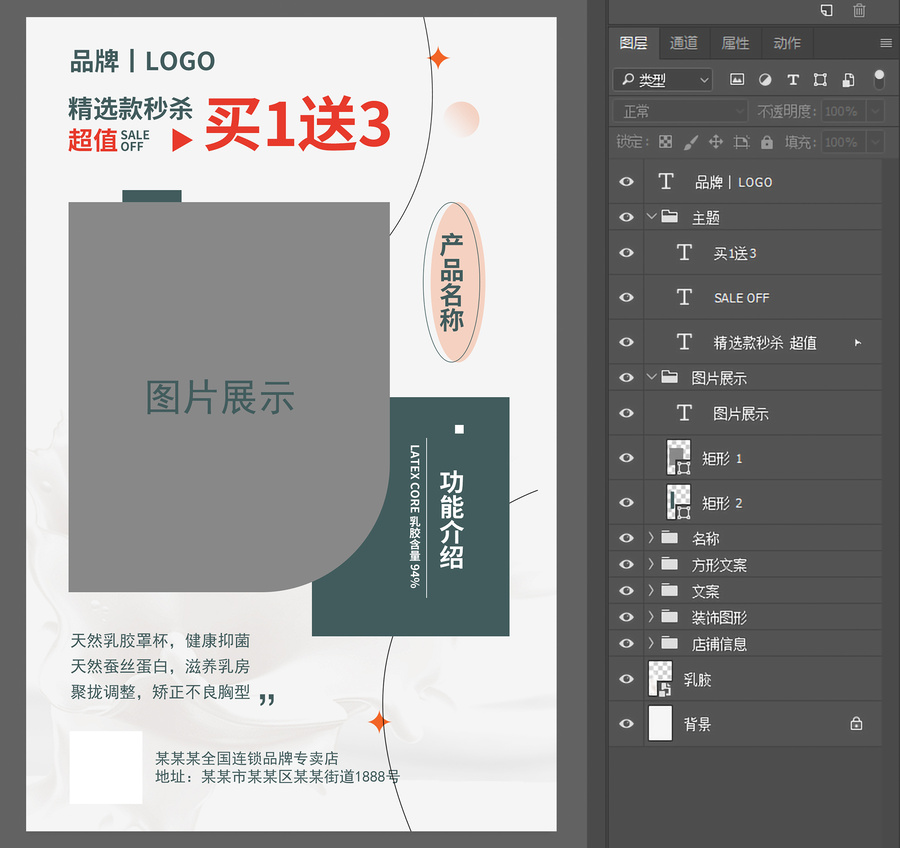This screenshot has height=848, width=900.
Task: Expand the 装饰图形 group
Action: click(x=651, y=617)
